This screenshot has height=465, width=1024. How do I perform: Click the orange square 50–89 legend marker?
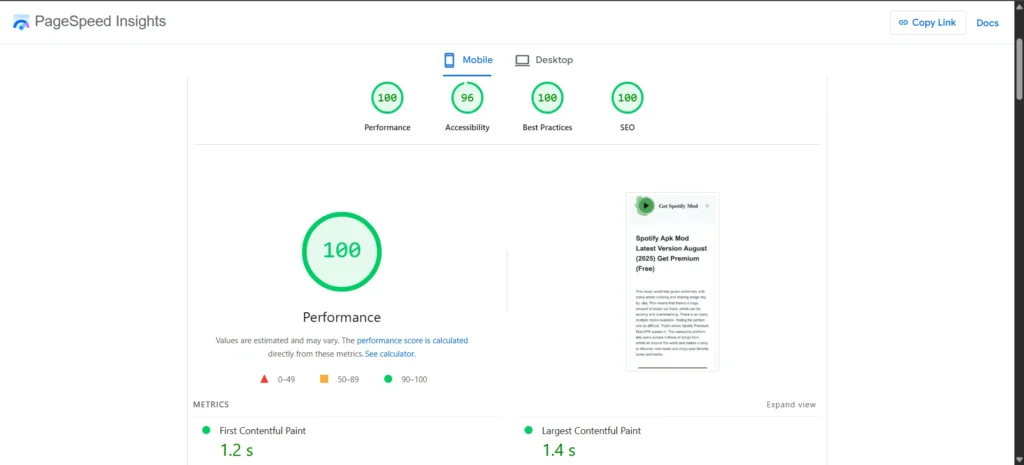[x=324, y=379]
